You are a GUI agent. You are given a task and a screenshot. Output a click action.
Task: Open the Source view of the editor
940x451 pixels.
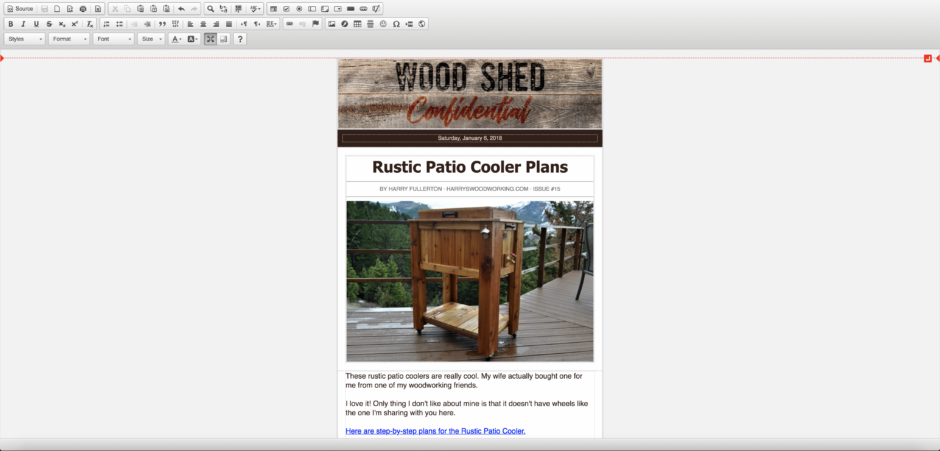tap(20, 9)
